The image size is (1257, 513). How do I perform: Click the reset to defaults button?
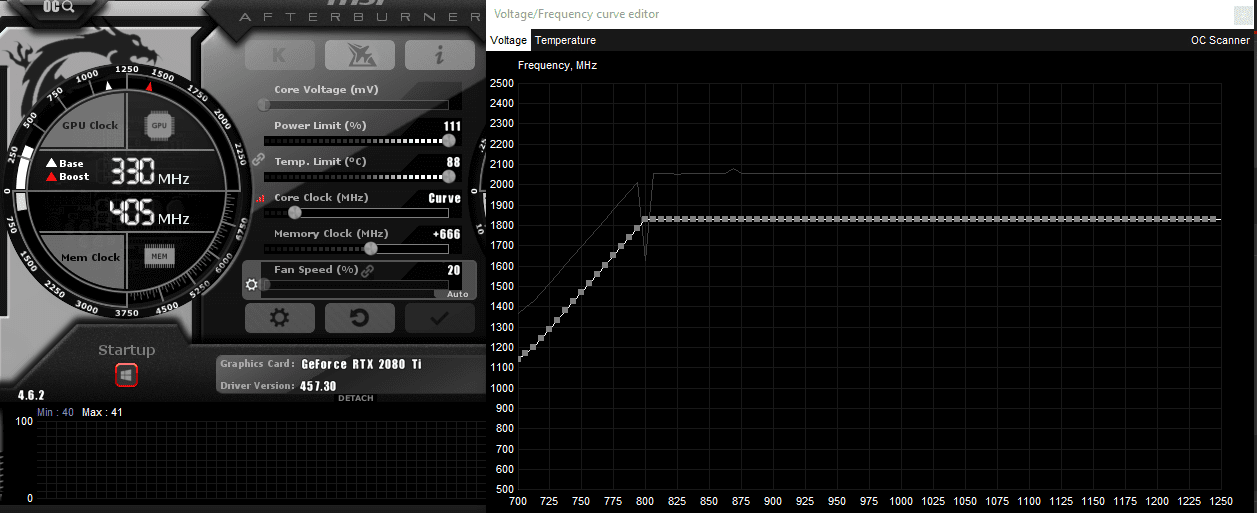tap(359, 318)
